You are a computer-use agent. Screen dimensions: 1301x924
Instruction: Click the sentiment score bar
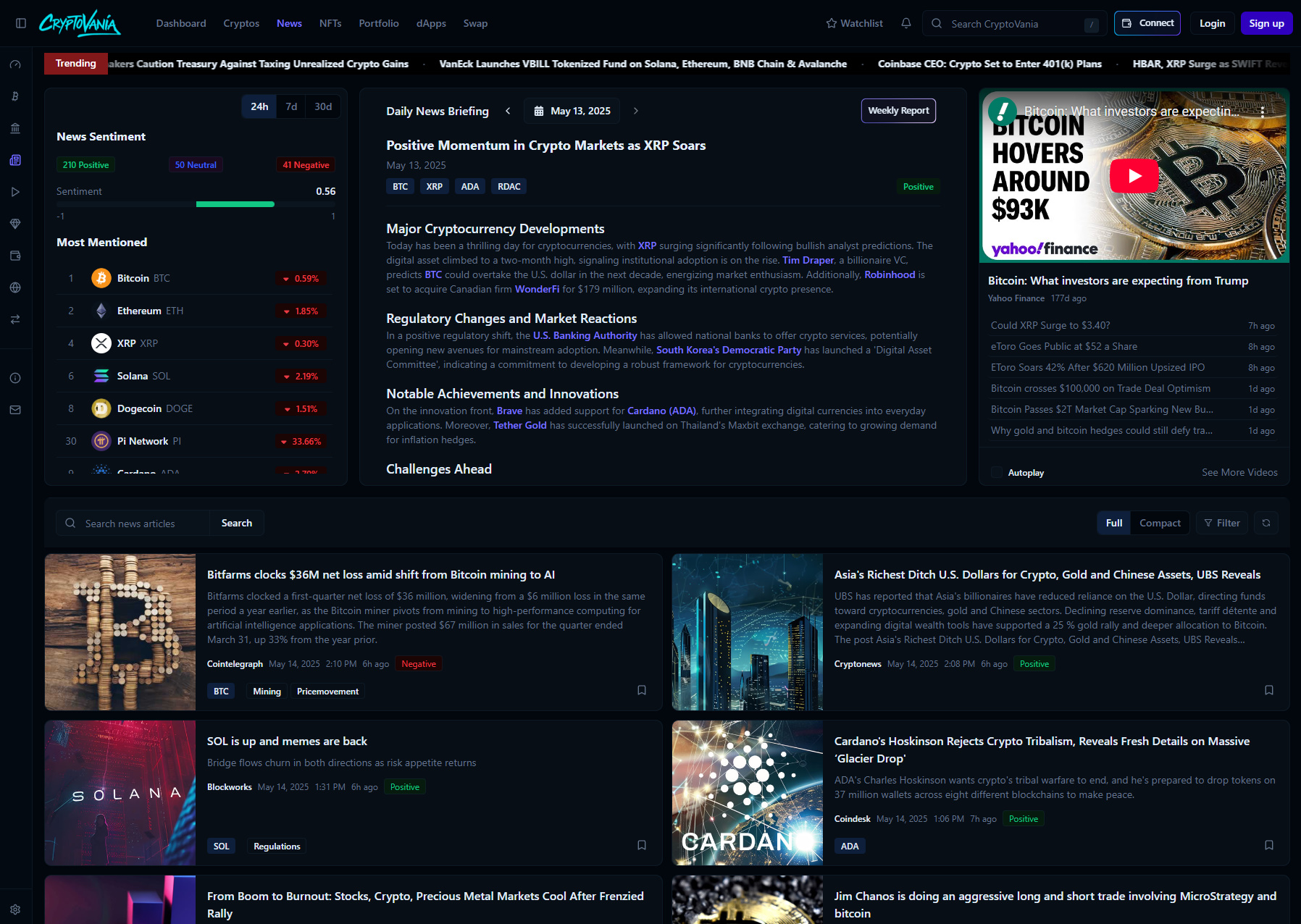196,204
